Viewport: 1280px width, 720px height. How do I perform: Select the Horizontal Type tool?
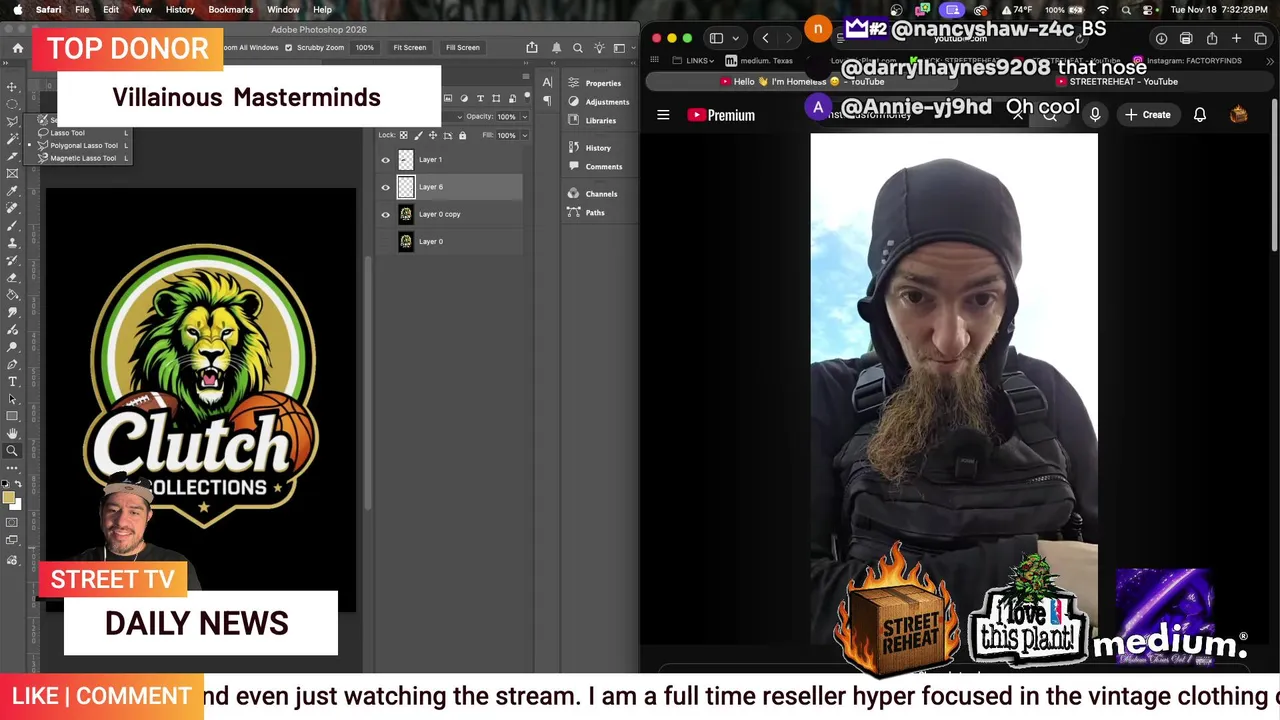click(x=12, y=382)
